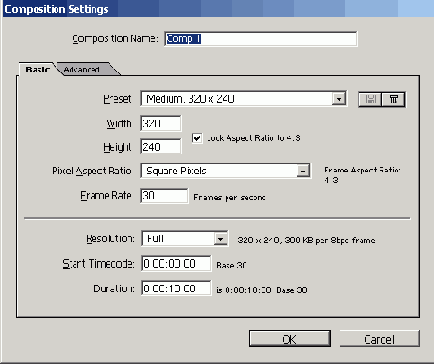Click the Cancel button

pyautogui.click(x=380, y=339)
